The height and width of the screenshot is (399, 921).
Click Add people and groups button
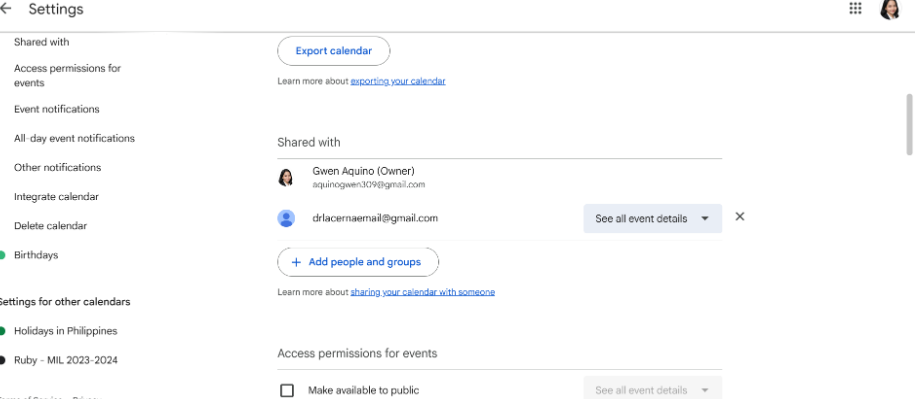point(358,262)
